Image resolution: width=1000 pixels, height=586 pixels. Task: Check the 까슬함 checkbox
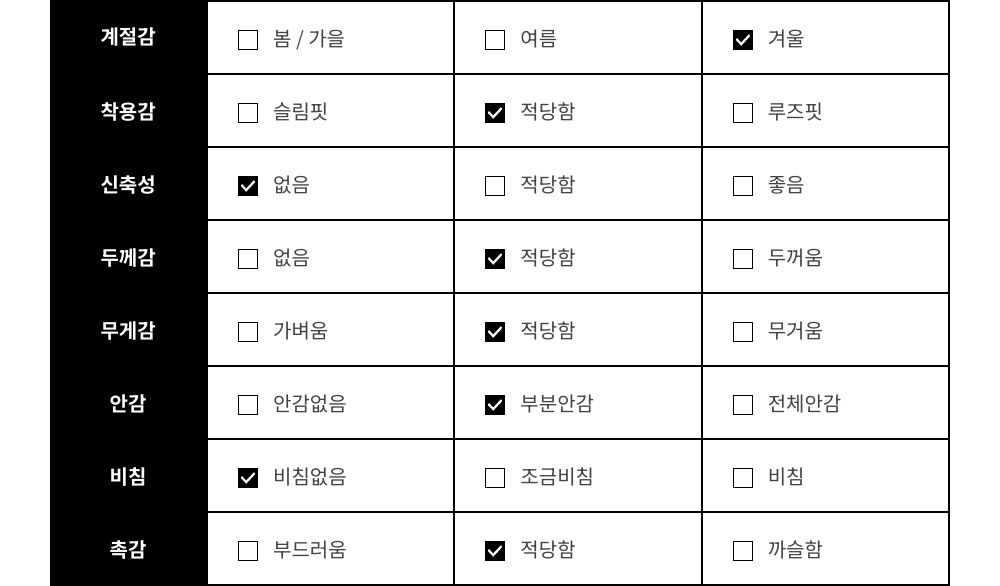pos(742,551)
